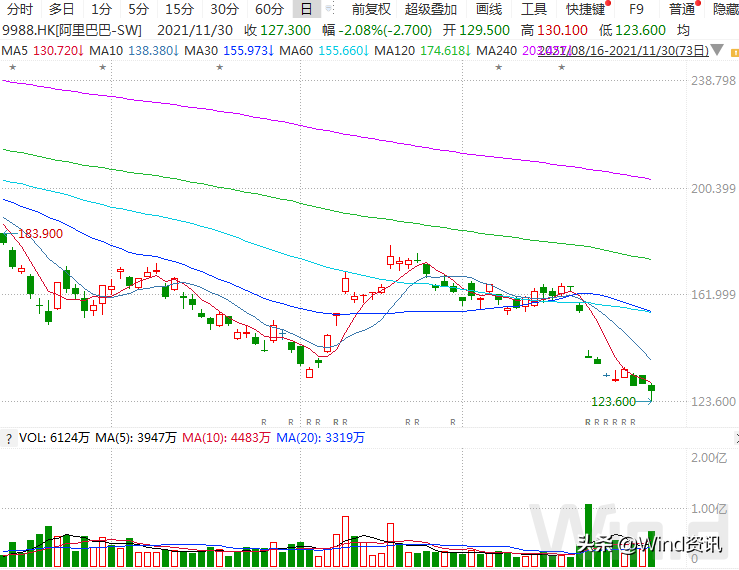Open the 快捷键 shortcuts menu

pyautogui.click(x=585, y=9)
